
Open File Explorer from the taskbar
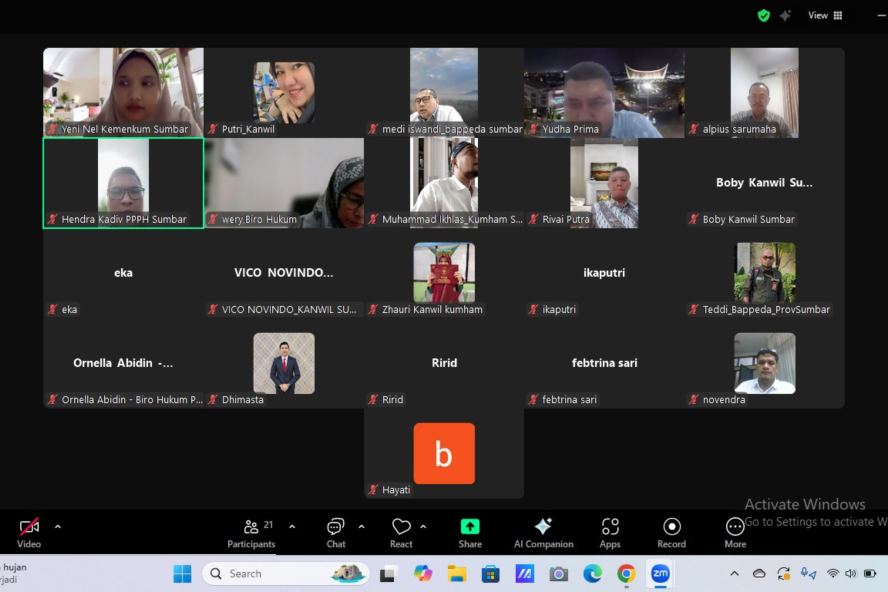456,574
